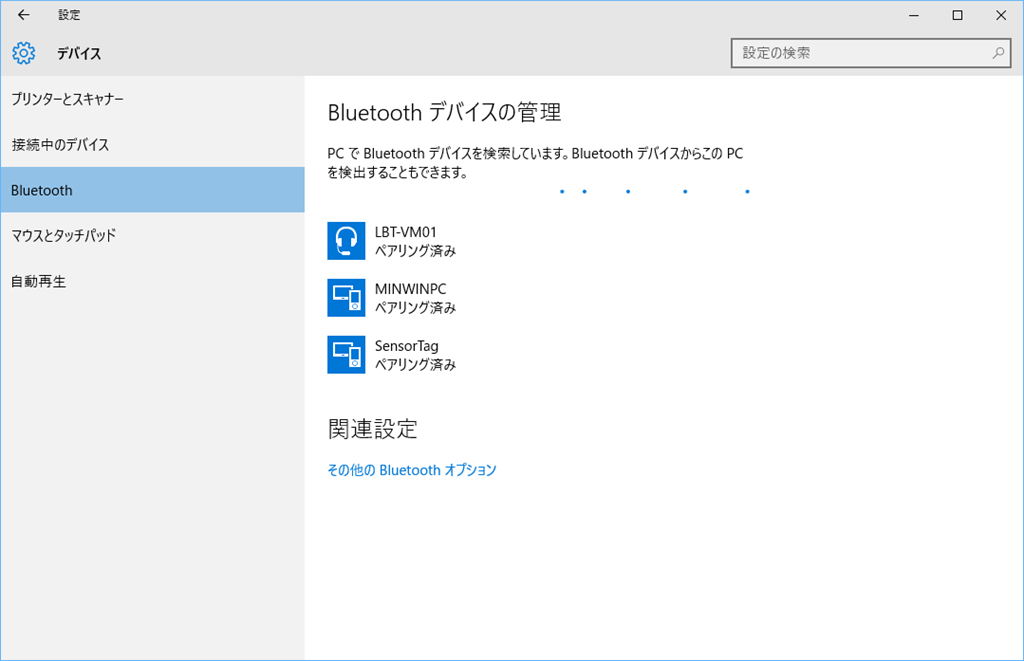Click ペアリング済み status under SensorTag
This screenshot has width=1024, height=661.
coord(415,365)
